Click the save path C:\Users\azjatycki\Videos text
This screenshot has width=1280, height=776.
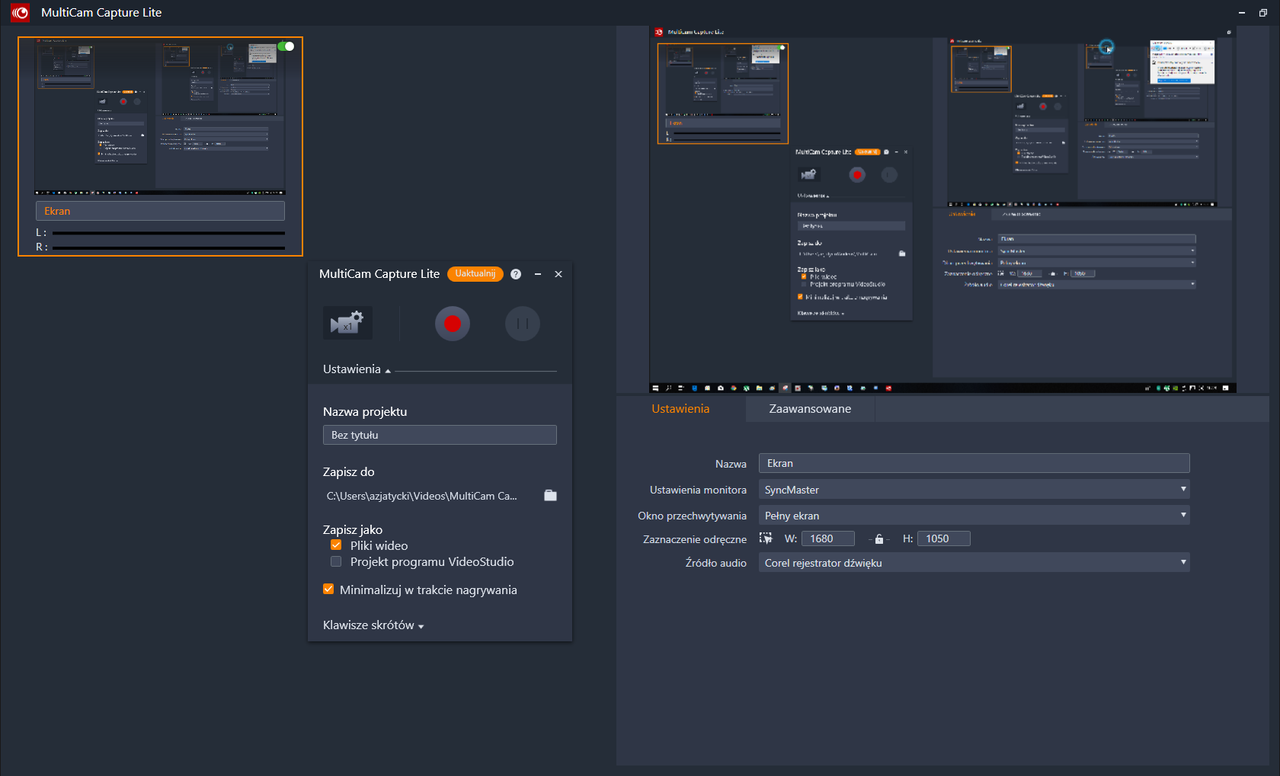pos(422,495)
